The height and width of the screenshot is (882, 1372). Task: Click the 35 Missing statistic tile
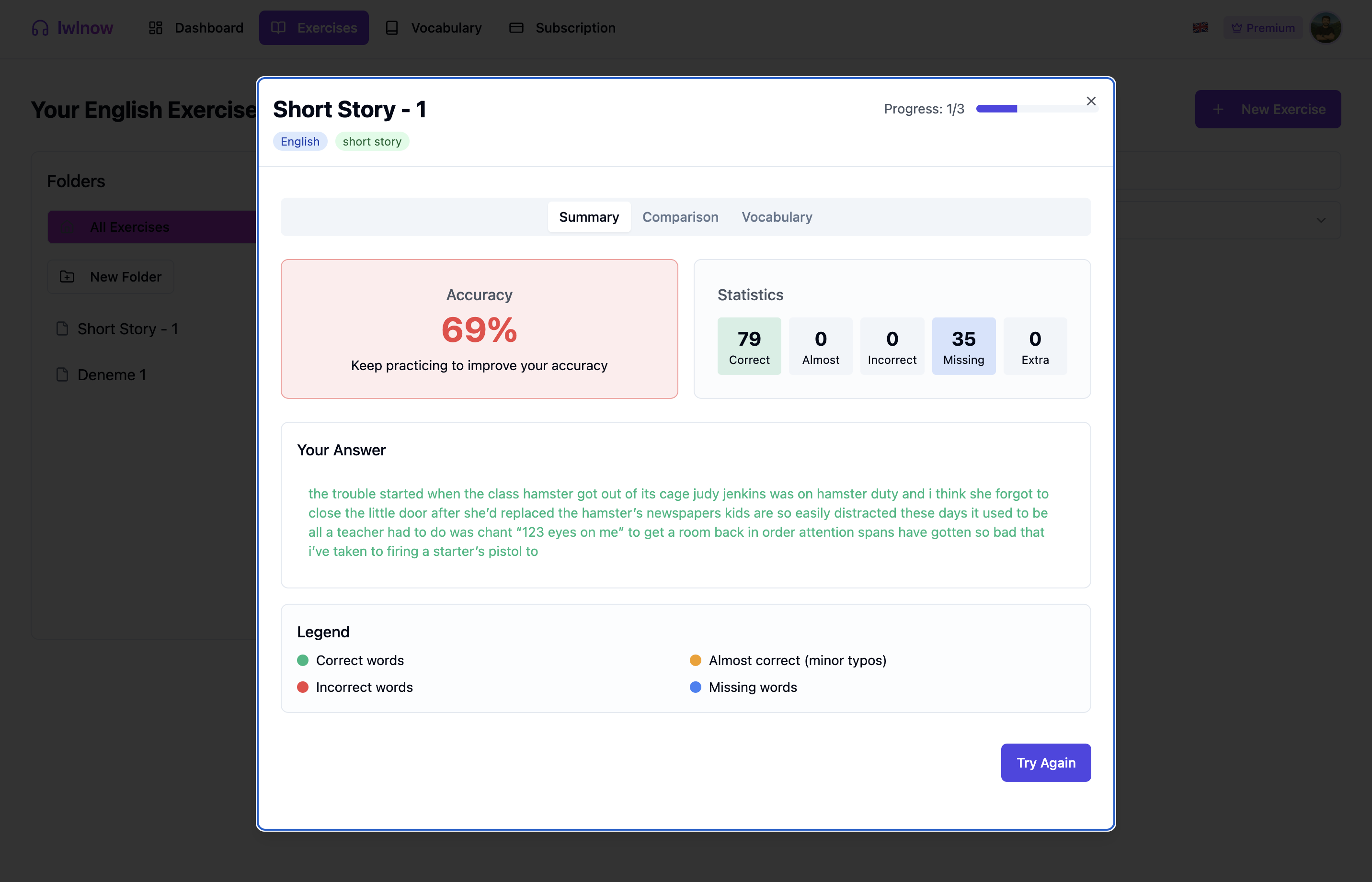point(963,347)
